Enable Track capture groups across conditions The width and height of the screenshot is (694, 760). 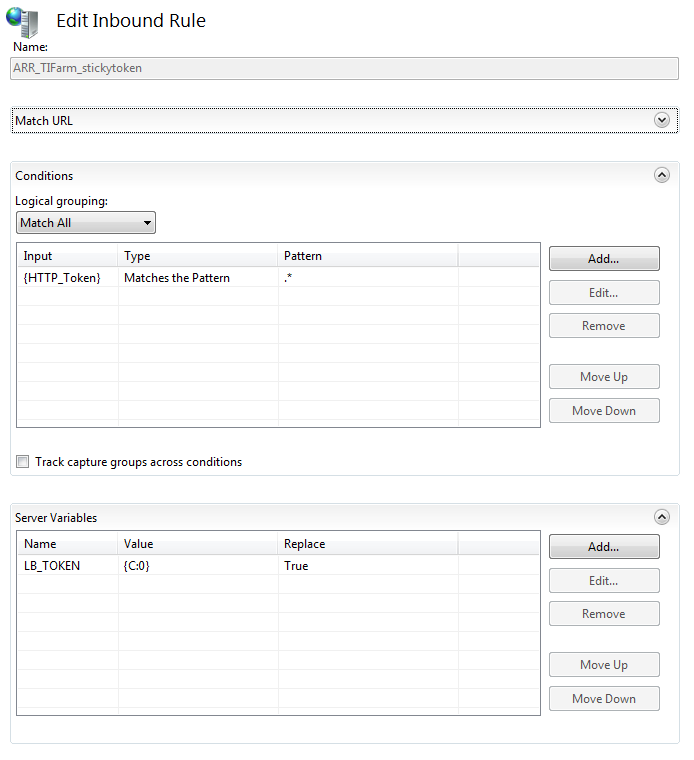click(x=22, y=461)
